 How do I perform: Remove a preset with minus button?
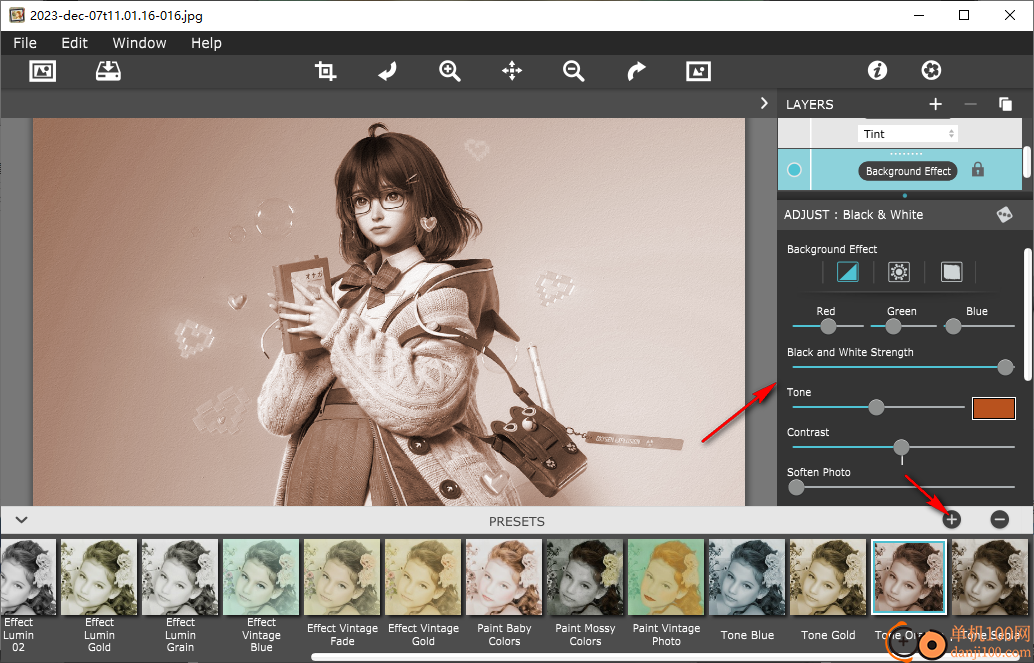point(999,520)
